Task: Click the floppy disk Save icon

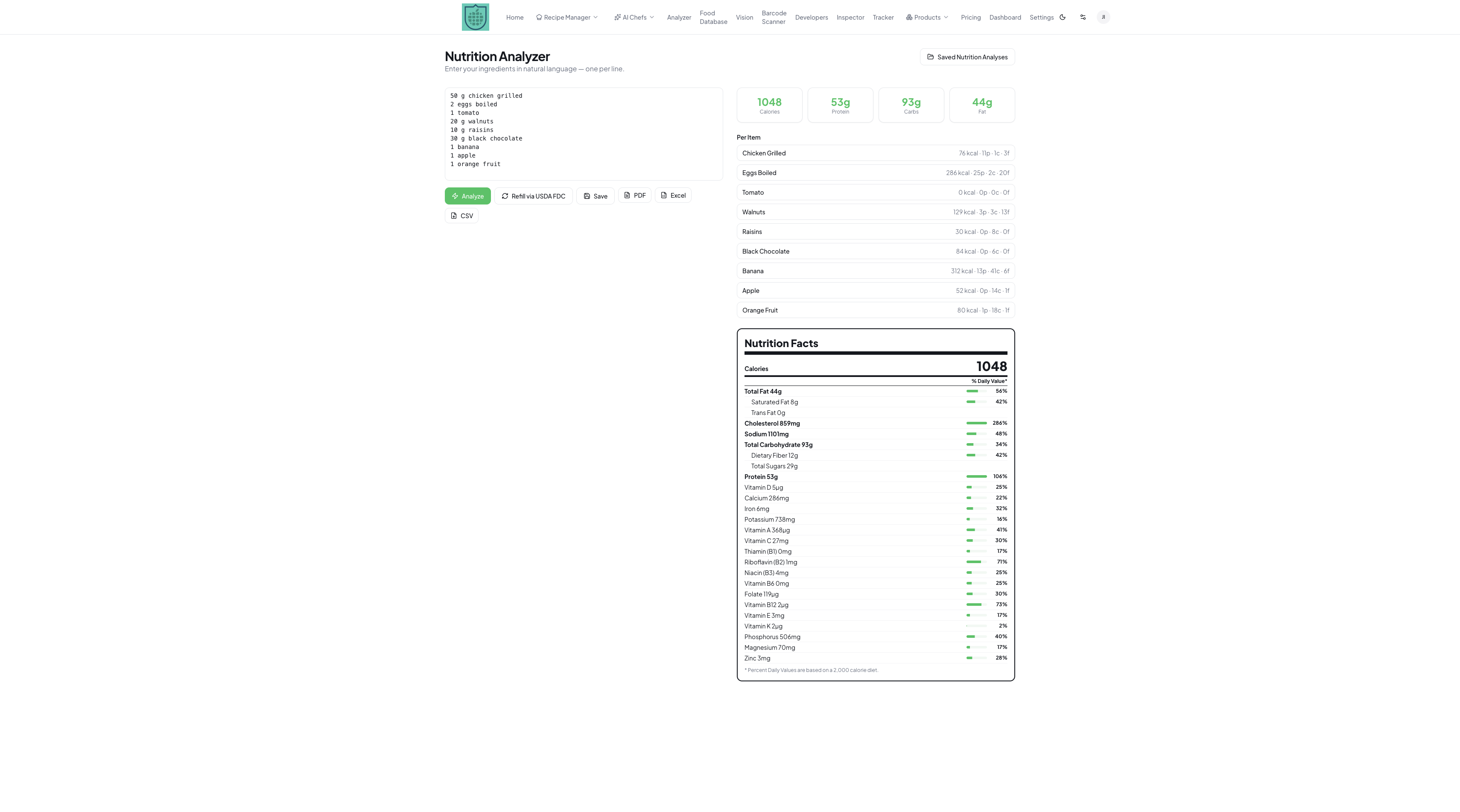Action: point(587,196)
